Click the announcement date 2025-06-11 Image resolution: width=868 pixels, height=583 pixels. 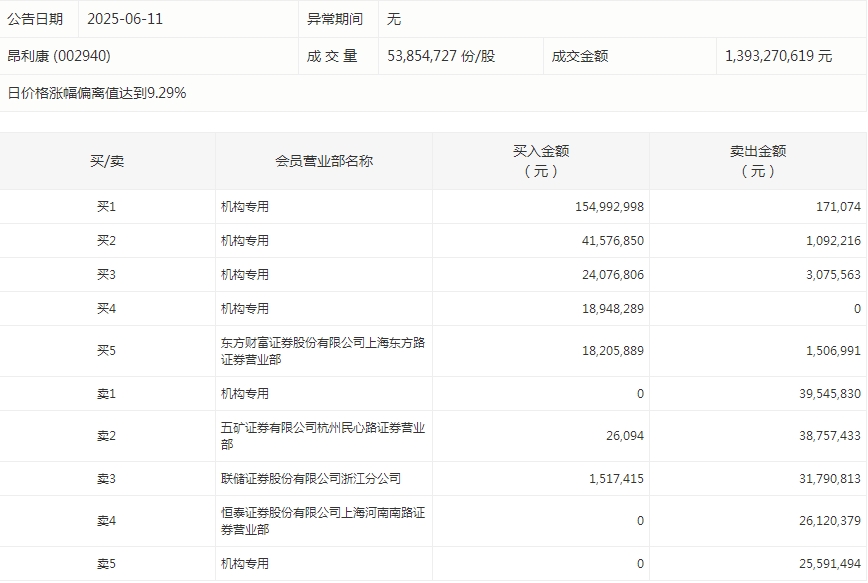[125, 19]
